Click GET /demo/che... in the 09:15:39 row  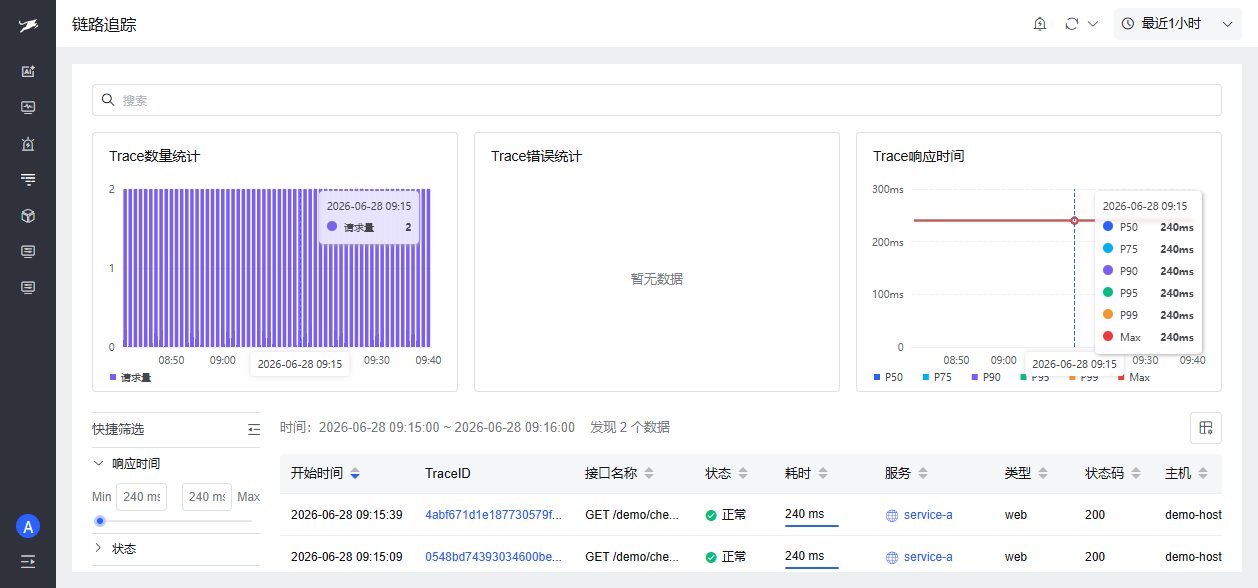[632, 515]
